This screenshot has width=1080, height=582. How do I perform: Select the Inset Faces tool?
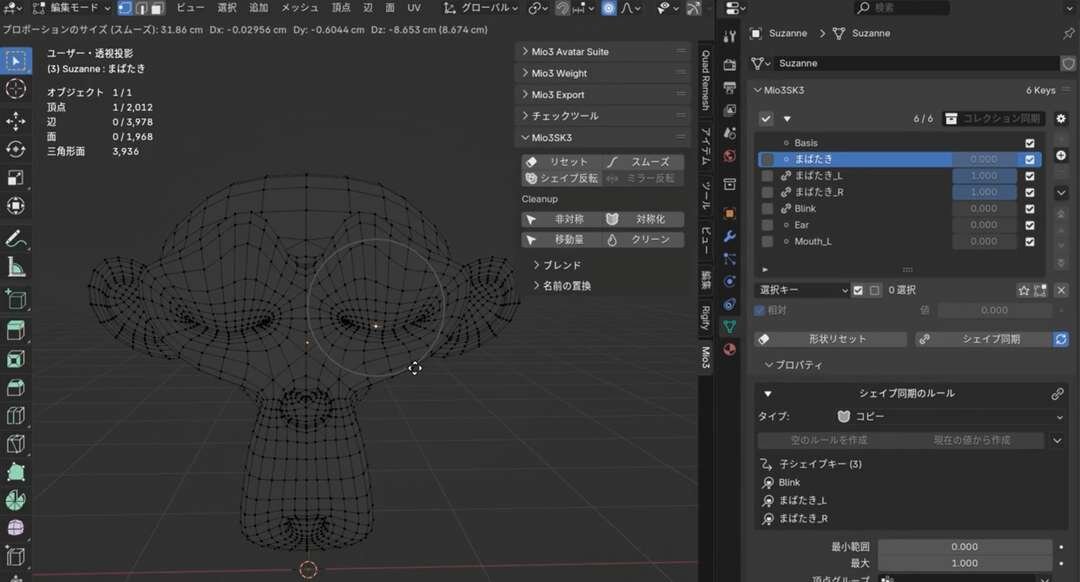click(x=16, y=359)
